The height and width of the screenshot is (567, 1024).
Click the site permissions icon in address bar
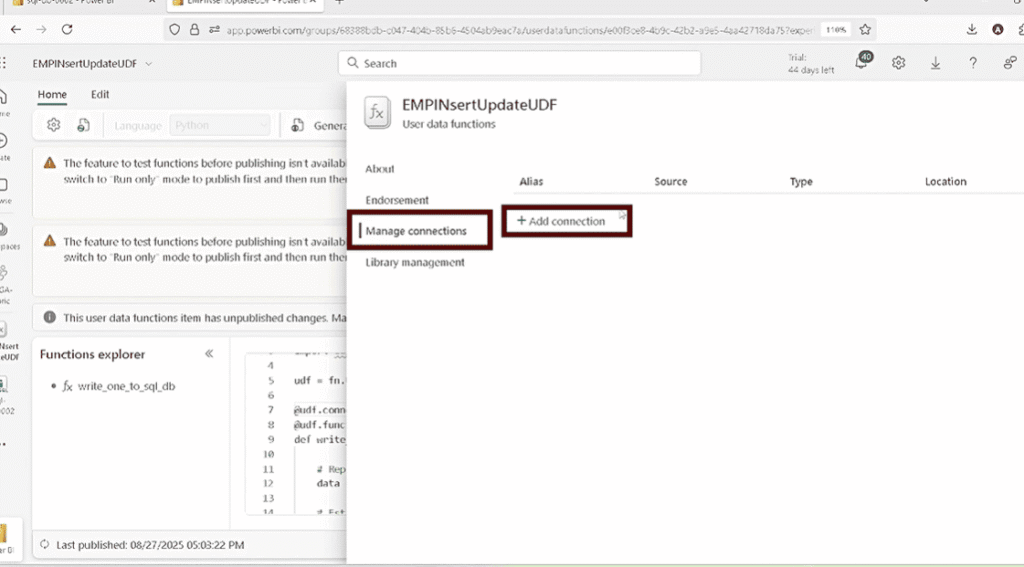pyautogui.click(x=214, y=29)
